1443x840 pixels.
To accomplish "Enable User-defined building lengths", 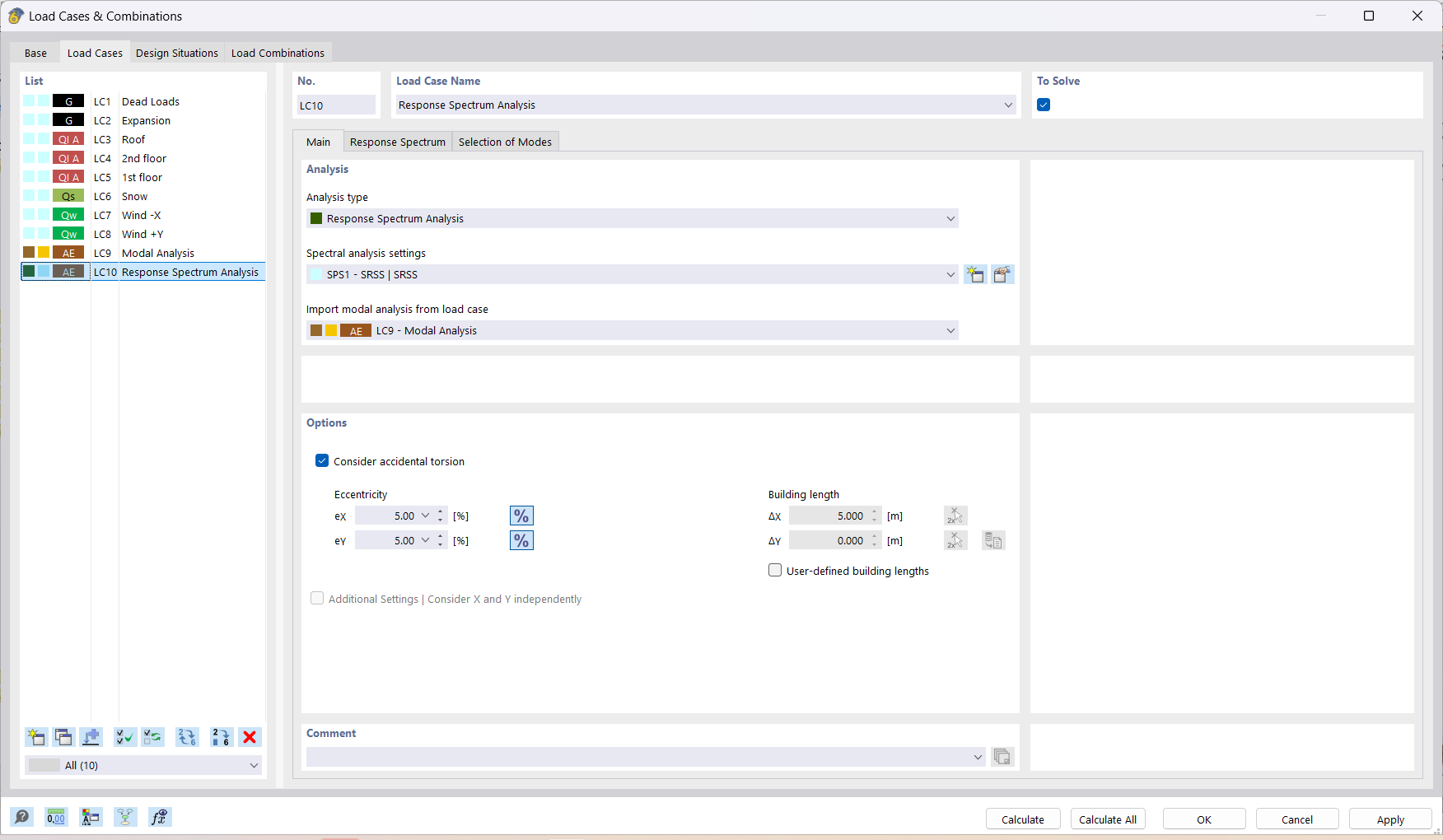I will [x=774, y=569].
